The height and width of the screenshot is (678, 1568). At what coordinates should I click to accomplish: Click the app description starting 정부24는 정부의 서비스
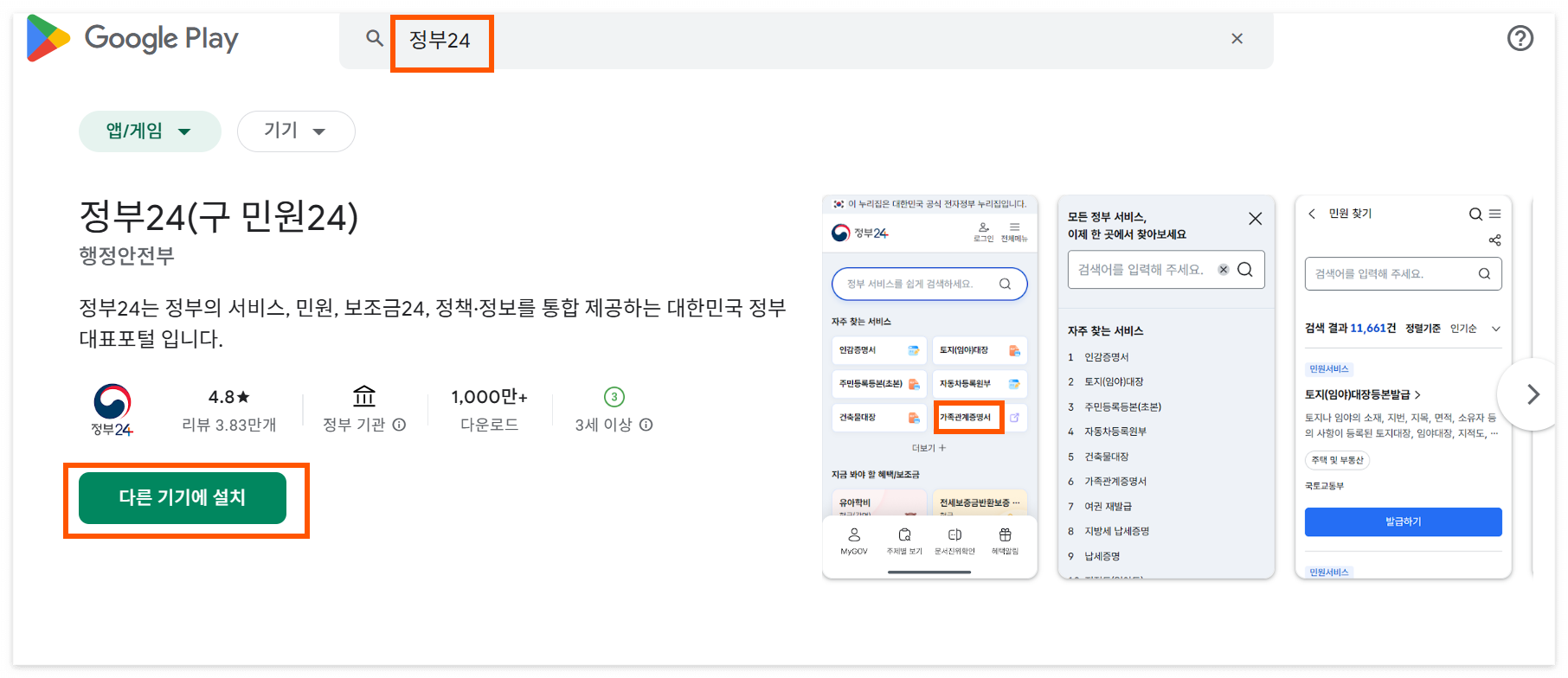click(433, 323)
